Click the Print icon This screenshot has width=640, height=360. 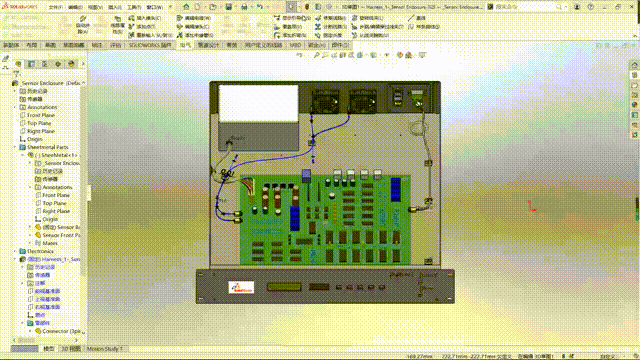(244, 7)
